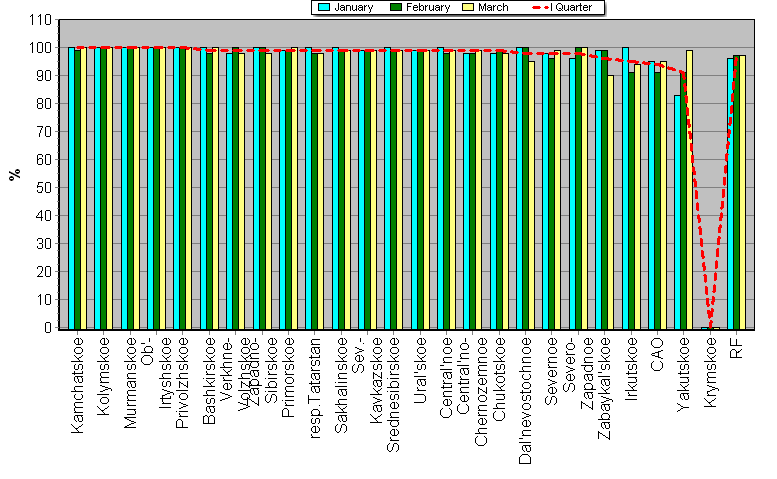The width and height of the screenshot is (777, 479).
Task: Click the % y-axis title
Action: [15, 174]
